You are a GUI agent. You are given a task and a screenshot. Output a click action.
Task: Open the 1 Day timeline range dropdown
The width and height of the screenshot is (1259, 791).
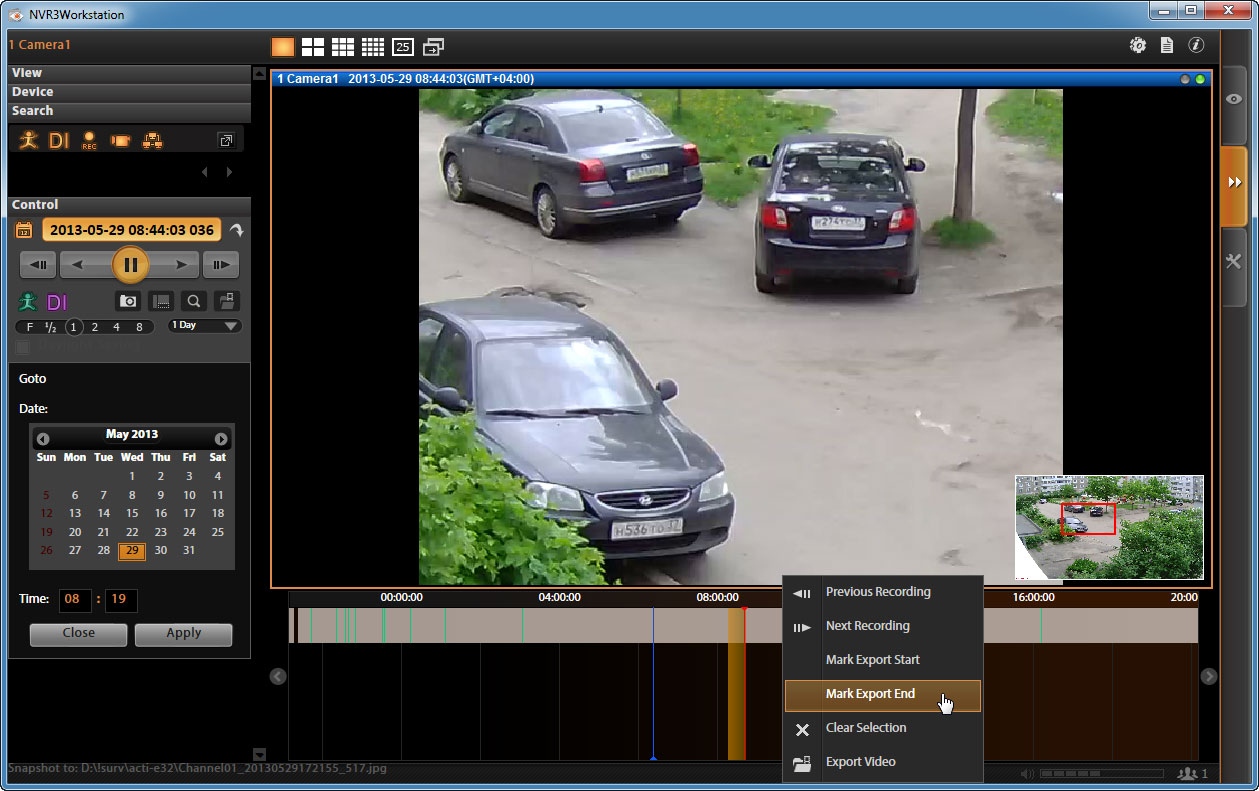tap(205, 326)
